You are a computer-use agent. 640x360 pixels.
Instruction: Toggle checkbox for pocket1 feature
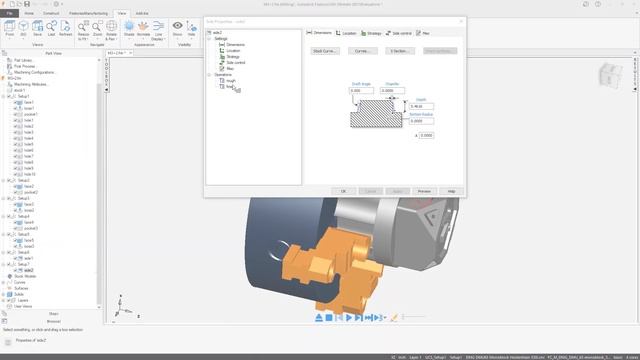click(15, 114)
